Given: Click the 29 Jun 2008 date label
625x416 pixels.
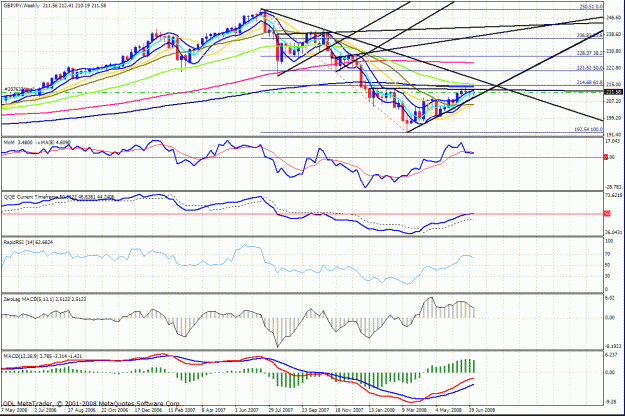Looking at the screenshot, I should pos(482,410).
